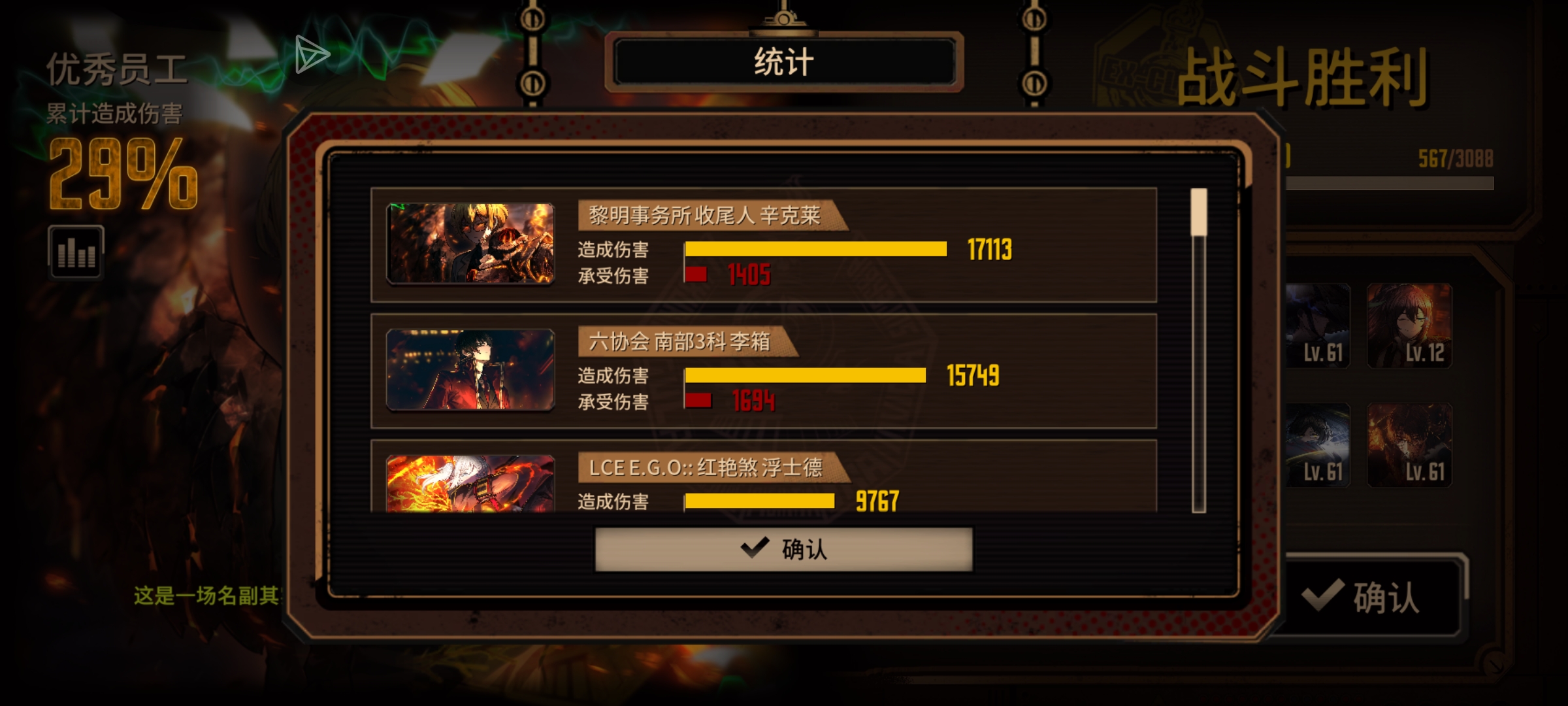This screenshot has width=1568, height=706.
Task: Click LCE E.G.O::红艳煞 浮士德 name label
Action: coord(706,468)
